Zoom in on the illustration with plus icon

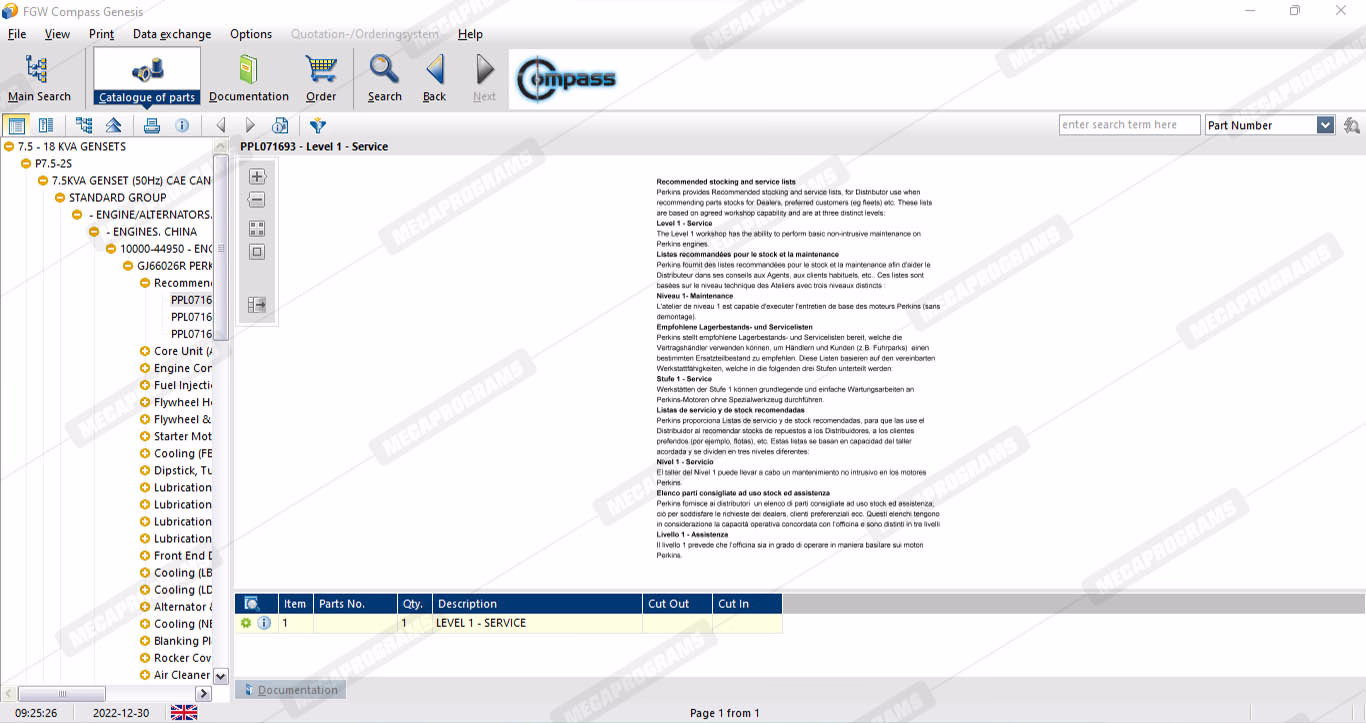click(x=257, y=176)
